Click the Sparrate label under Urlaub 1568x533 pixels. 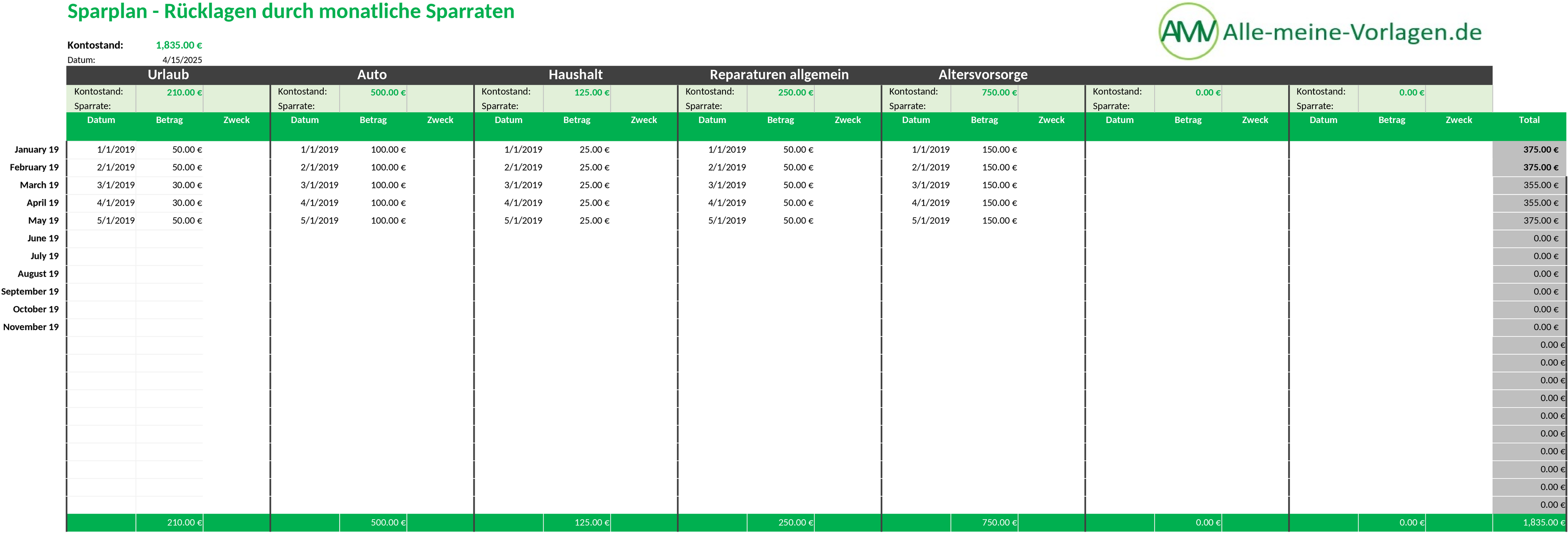(92, 106)
